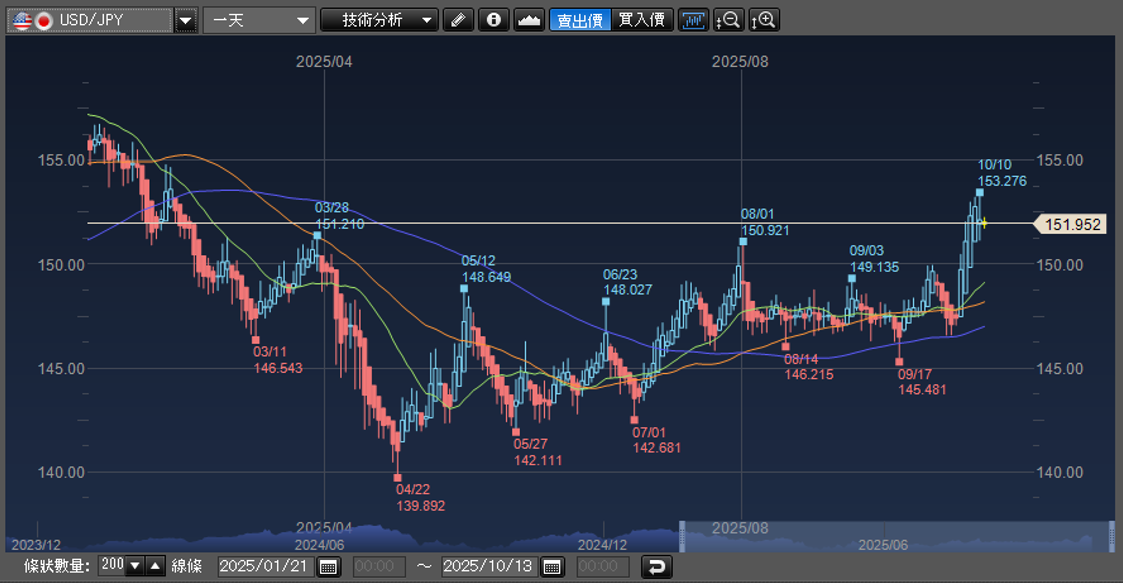Click the candlestick chart display icon
Image resolution: width=1123 pixels, height=583 pixels.
(x=693, y=20)
